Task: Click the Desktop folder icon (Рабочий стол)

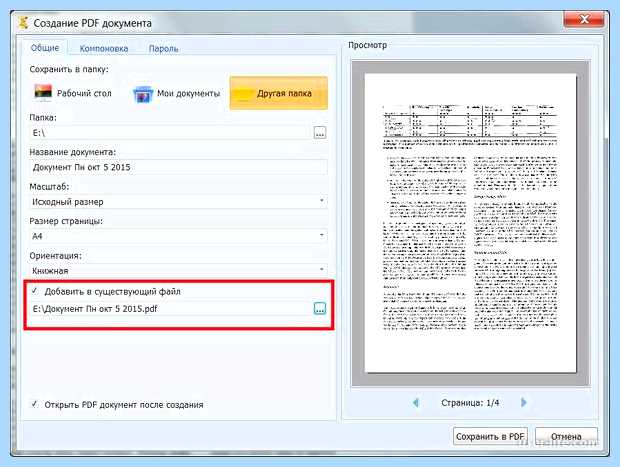Action: (43, 93)
